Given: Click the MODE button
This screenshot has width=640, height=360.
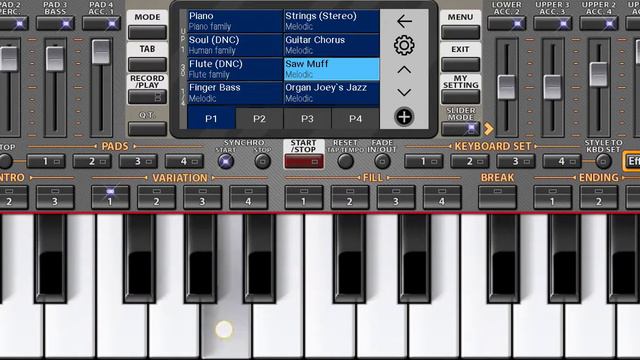Looking at the screenshot, I should (x=147, y=32).
